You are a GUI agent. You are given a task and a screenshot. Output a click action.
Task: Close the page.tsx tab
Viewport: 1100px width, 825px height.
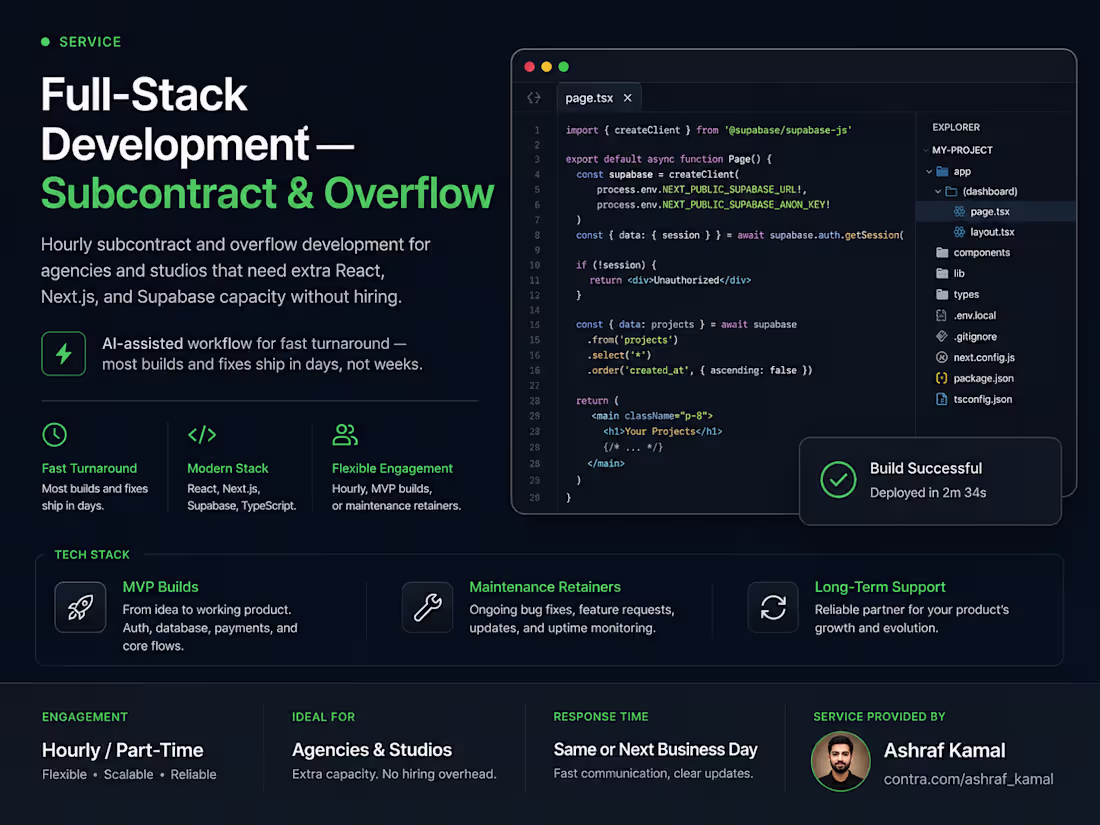click(x=628, y=98)
